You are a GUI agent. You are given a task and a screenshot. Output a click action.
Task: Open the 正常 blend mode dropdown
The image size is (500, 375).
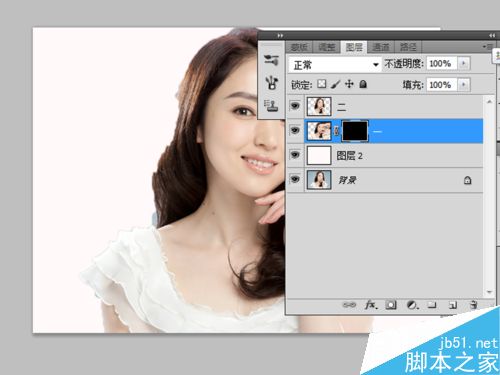pos(335,65)
